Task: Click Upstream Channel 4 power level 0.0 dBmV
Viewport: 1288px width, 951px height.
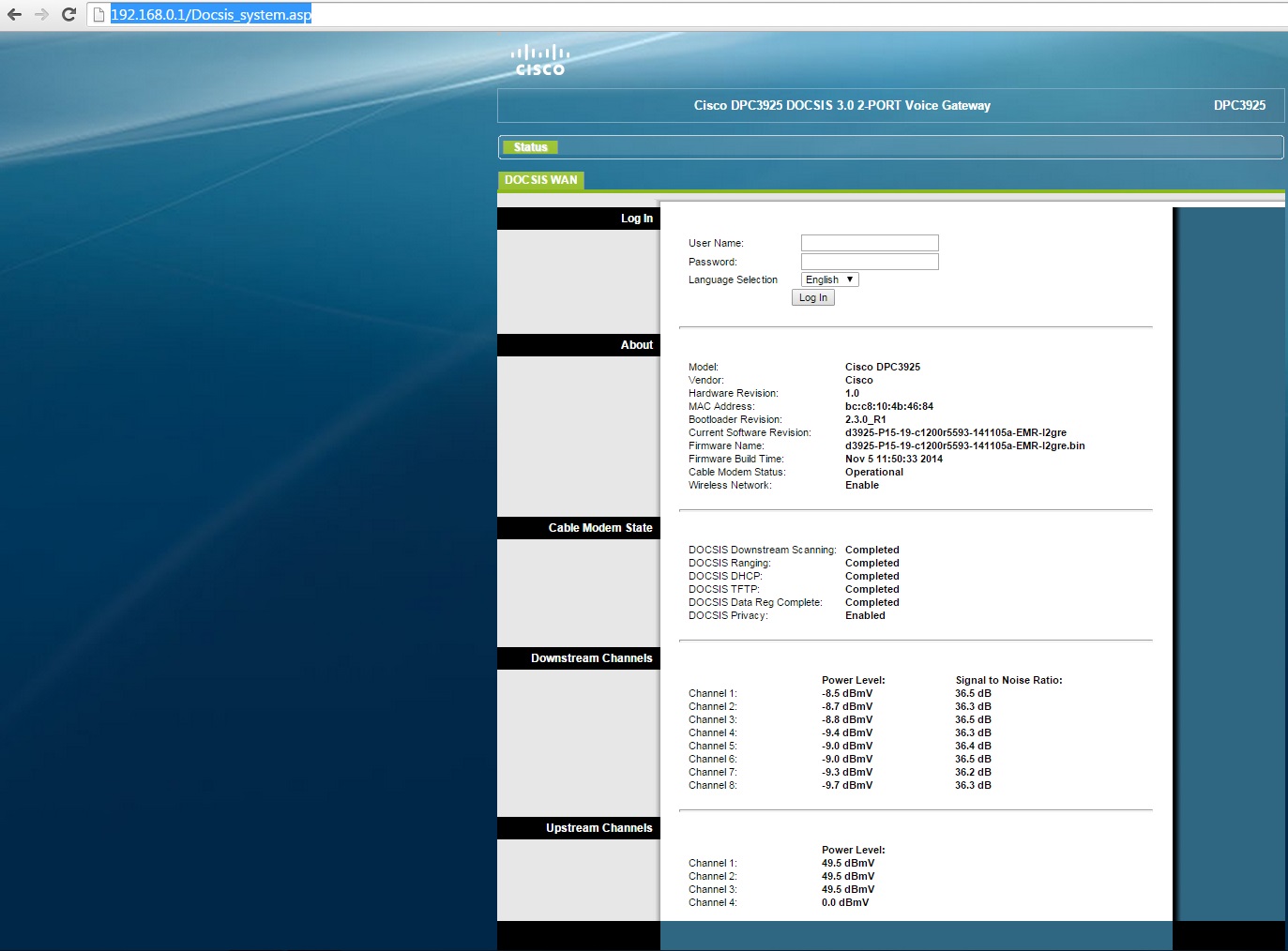Action: pos(845,902)
